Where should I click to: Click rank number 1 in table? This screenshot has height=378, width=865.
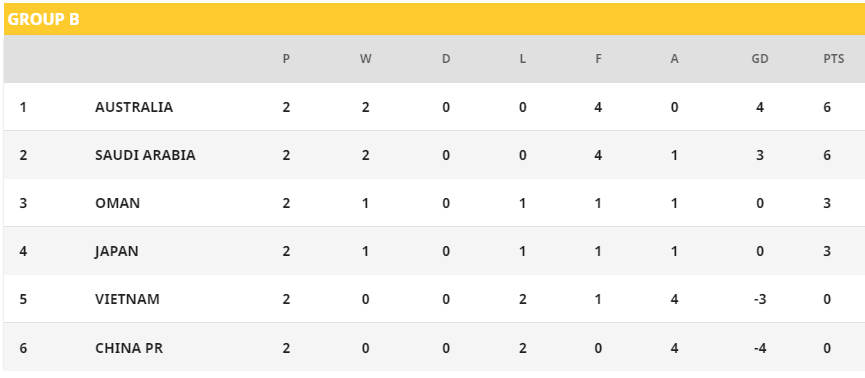pyautogui.click(x=23, y=107)
